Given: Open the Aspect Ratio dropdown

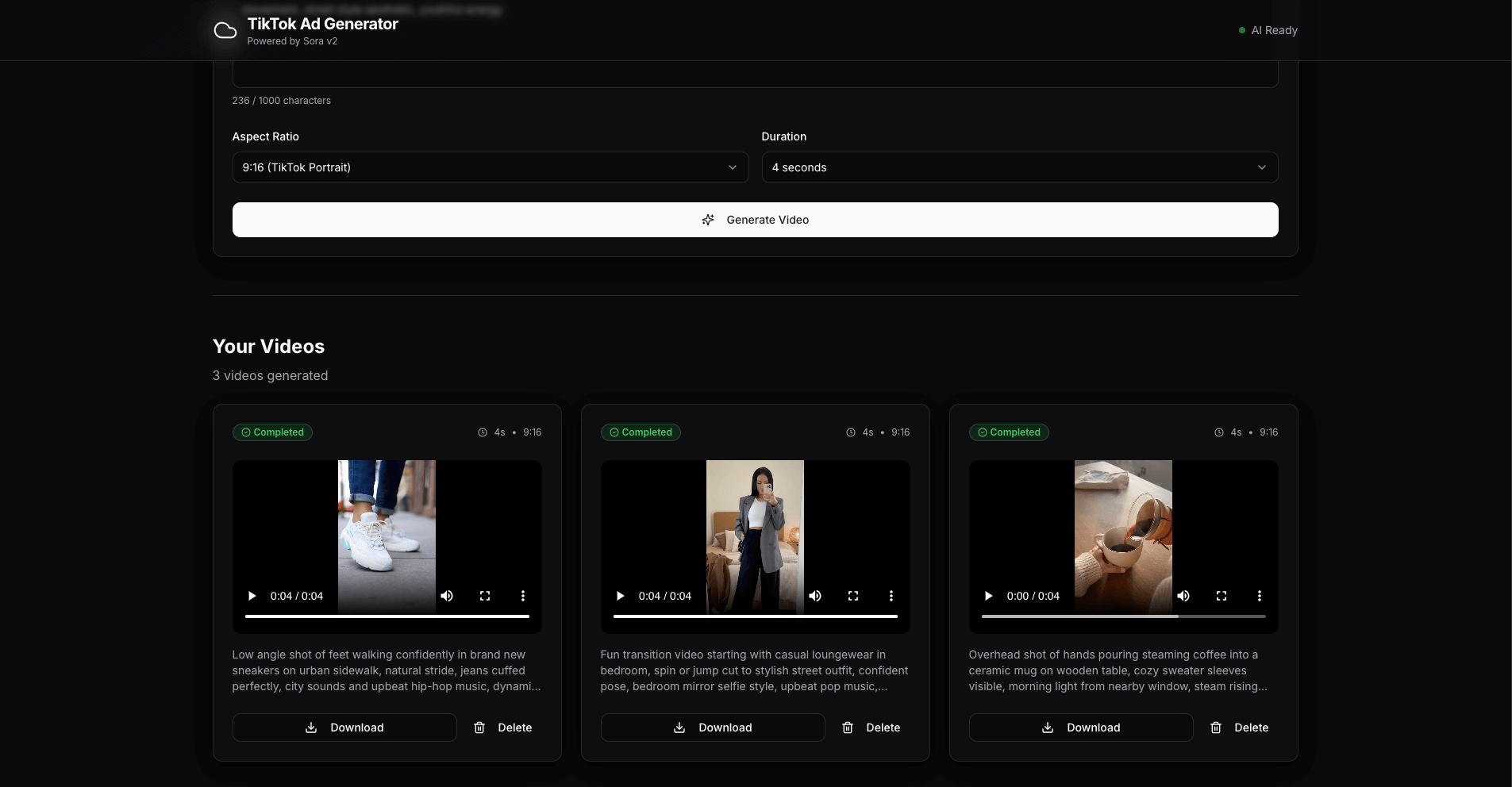Looking at the screenshot, I should [x=490, y=167].
